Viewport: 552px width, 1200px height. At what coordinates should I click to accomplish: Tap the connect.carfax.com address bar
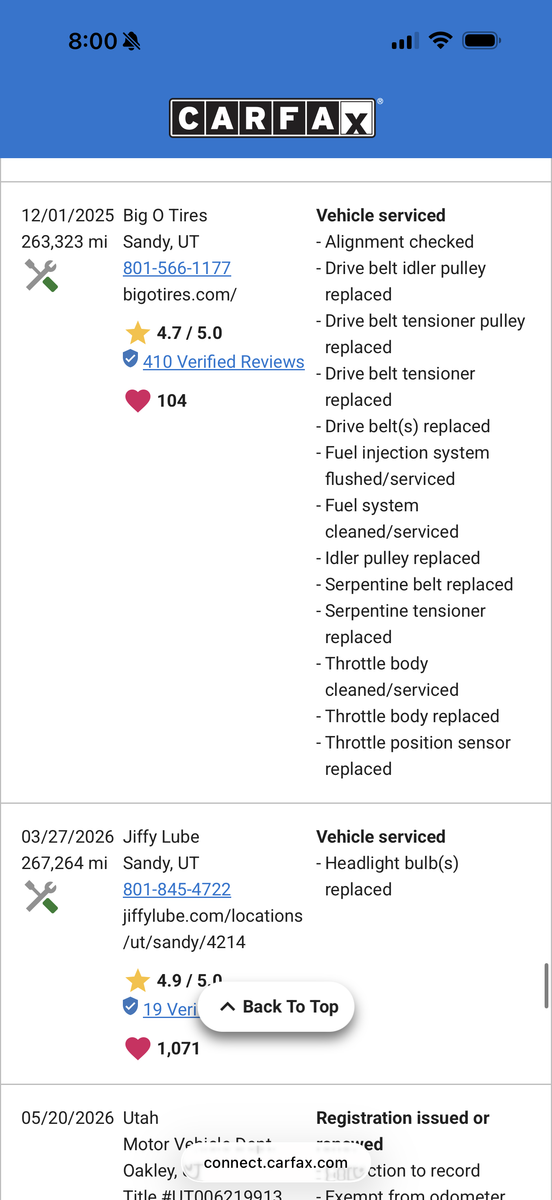[x=276, y=1163]
